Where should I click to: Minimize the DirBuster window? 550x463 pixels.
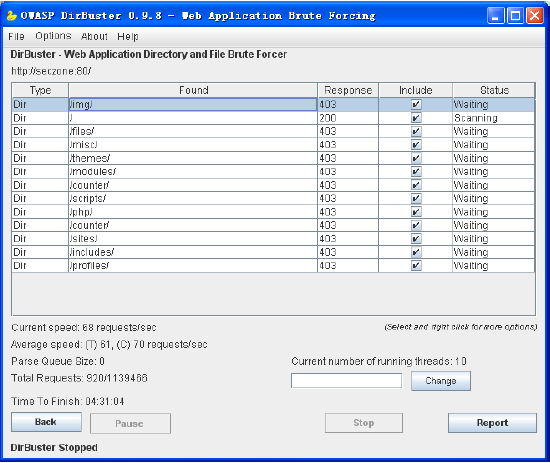(496, 16)
